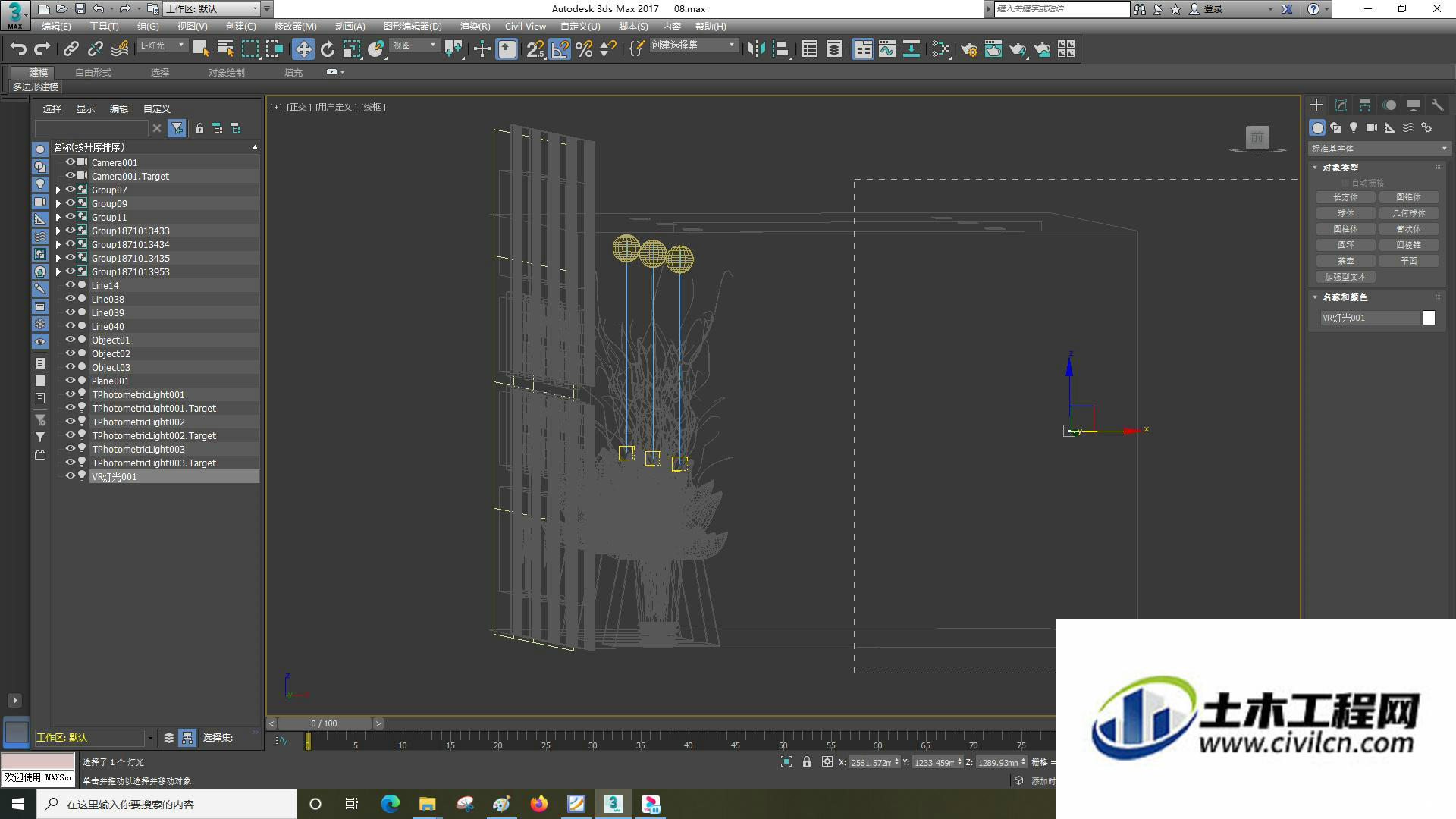Open the Motion command panel tab

coord(1389,105)
